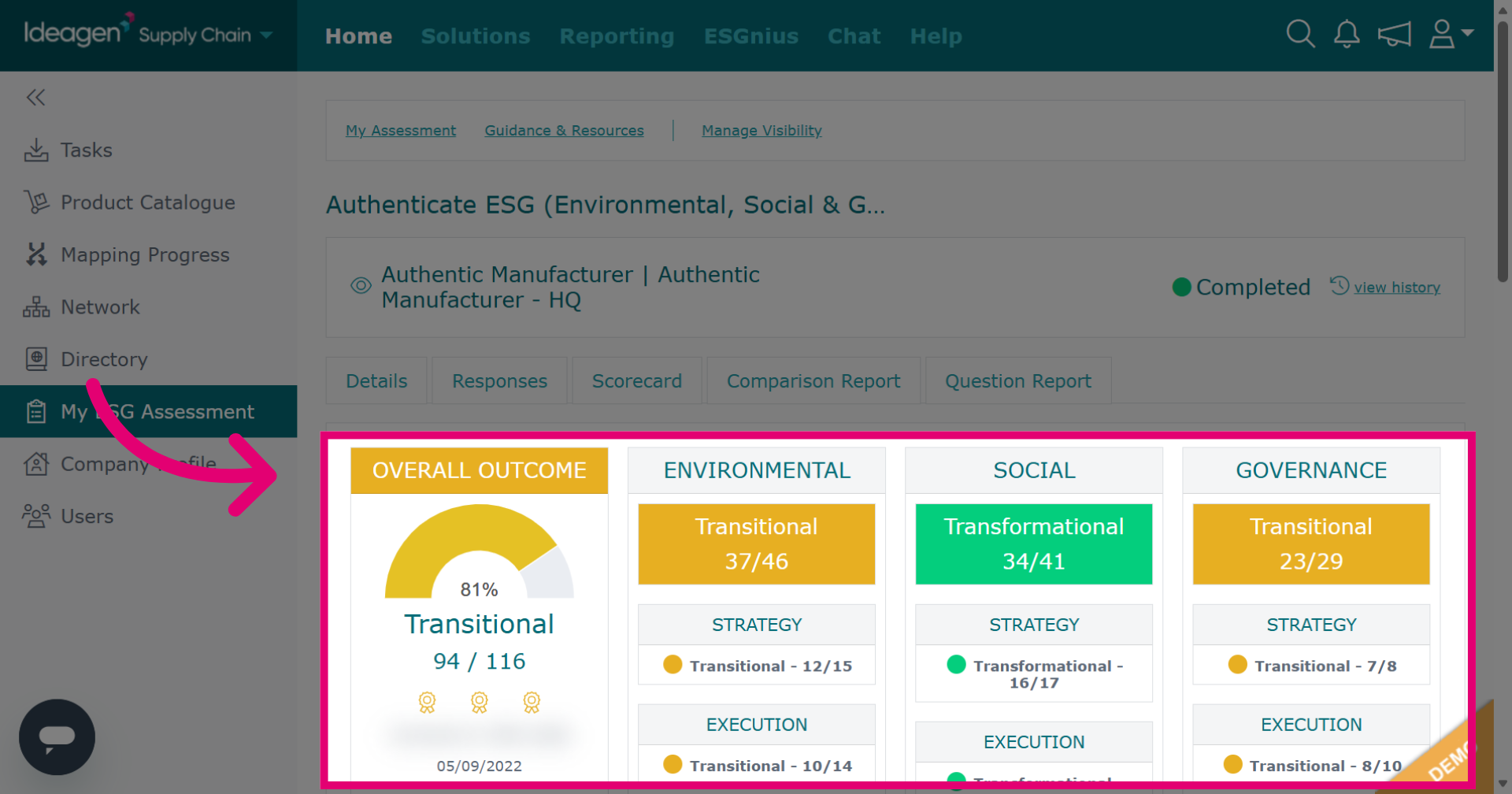The height and width of the screenshot is (794, 1512).
Task: Click the Product Catalogue cart icon
Action: click(36, 202)
